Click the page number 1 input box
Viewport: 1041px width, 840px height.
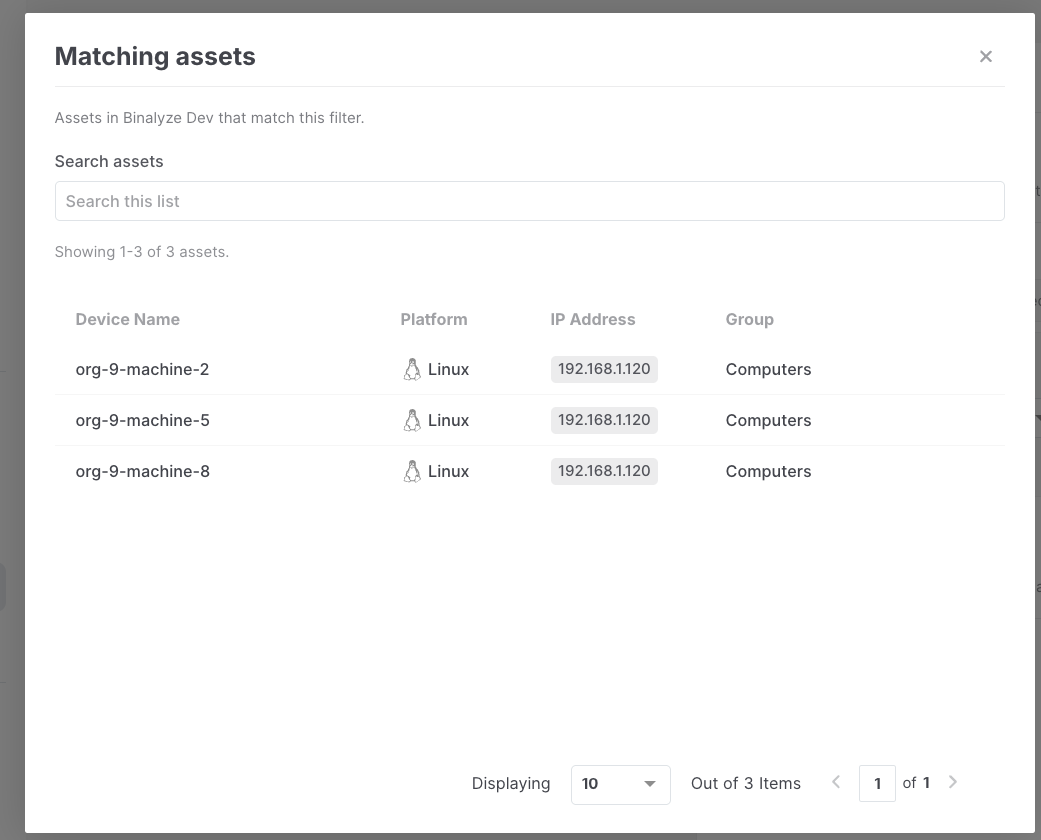tap(877, 784)
